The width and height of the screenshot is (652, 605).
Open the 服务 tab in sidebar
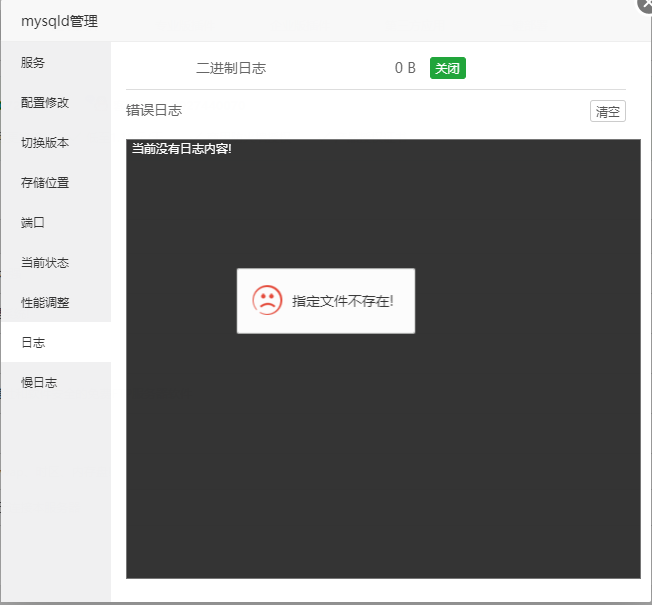(x=56, y=62)
